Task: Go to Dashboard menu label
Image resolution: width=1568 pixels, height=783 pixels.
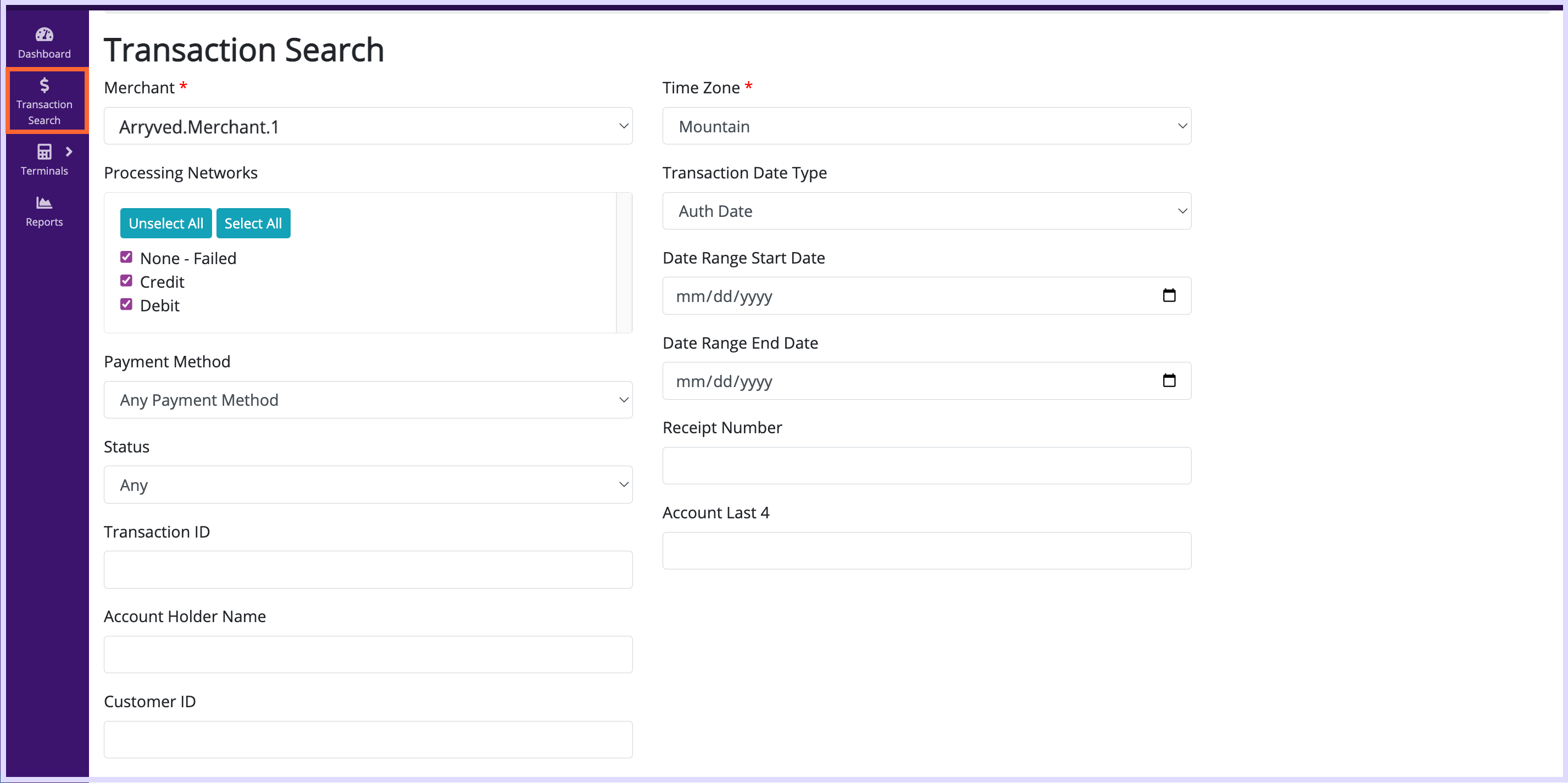Action: pyautogui.click(x=44, y=54)
